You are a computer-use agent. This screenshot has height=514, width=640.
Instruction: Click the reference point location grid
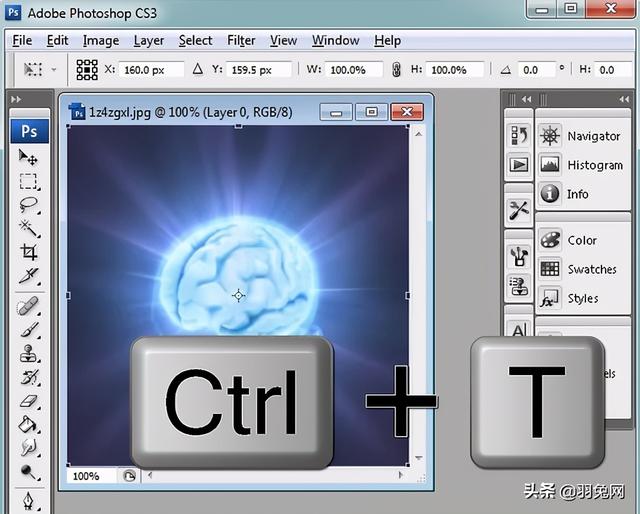tap(87, 69)
